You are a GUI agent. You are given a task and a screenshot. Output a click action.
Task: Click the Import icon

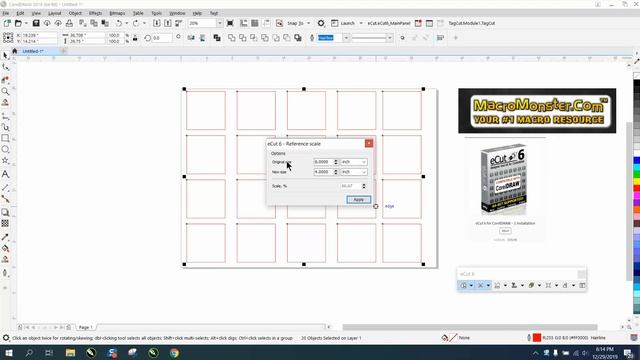(156, 23)
